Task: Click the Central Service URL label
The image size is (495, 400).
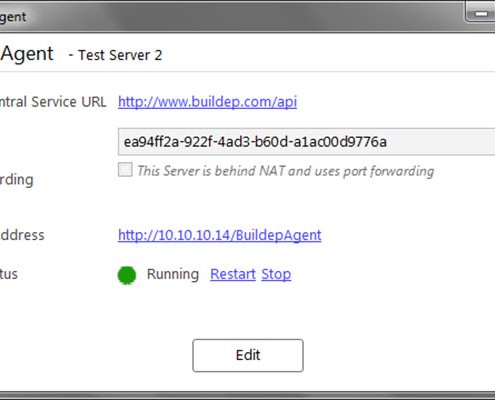Action: (53, 102)
